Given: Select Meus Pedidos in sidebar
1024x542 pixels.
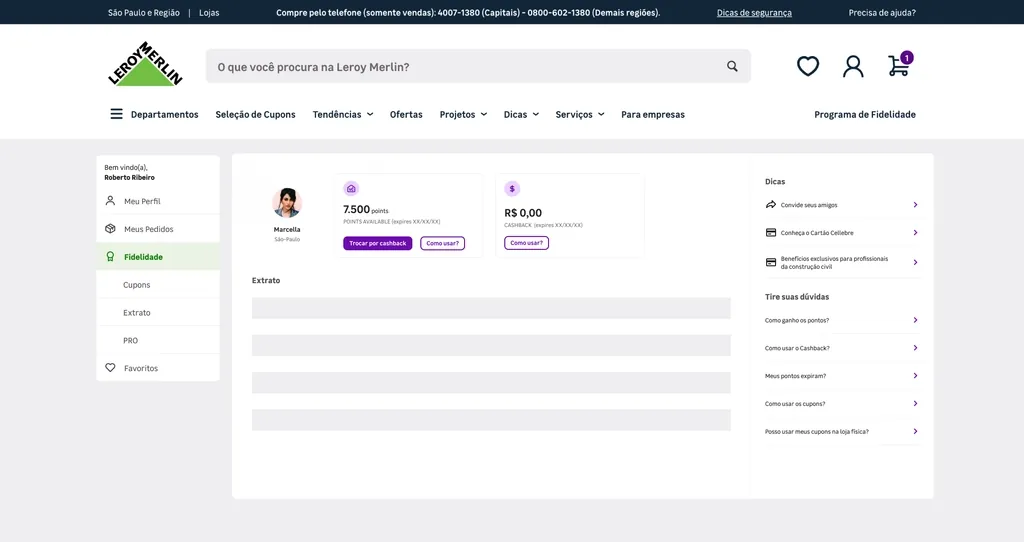Looking at the screenshot, I should (x=158, y=229).
